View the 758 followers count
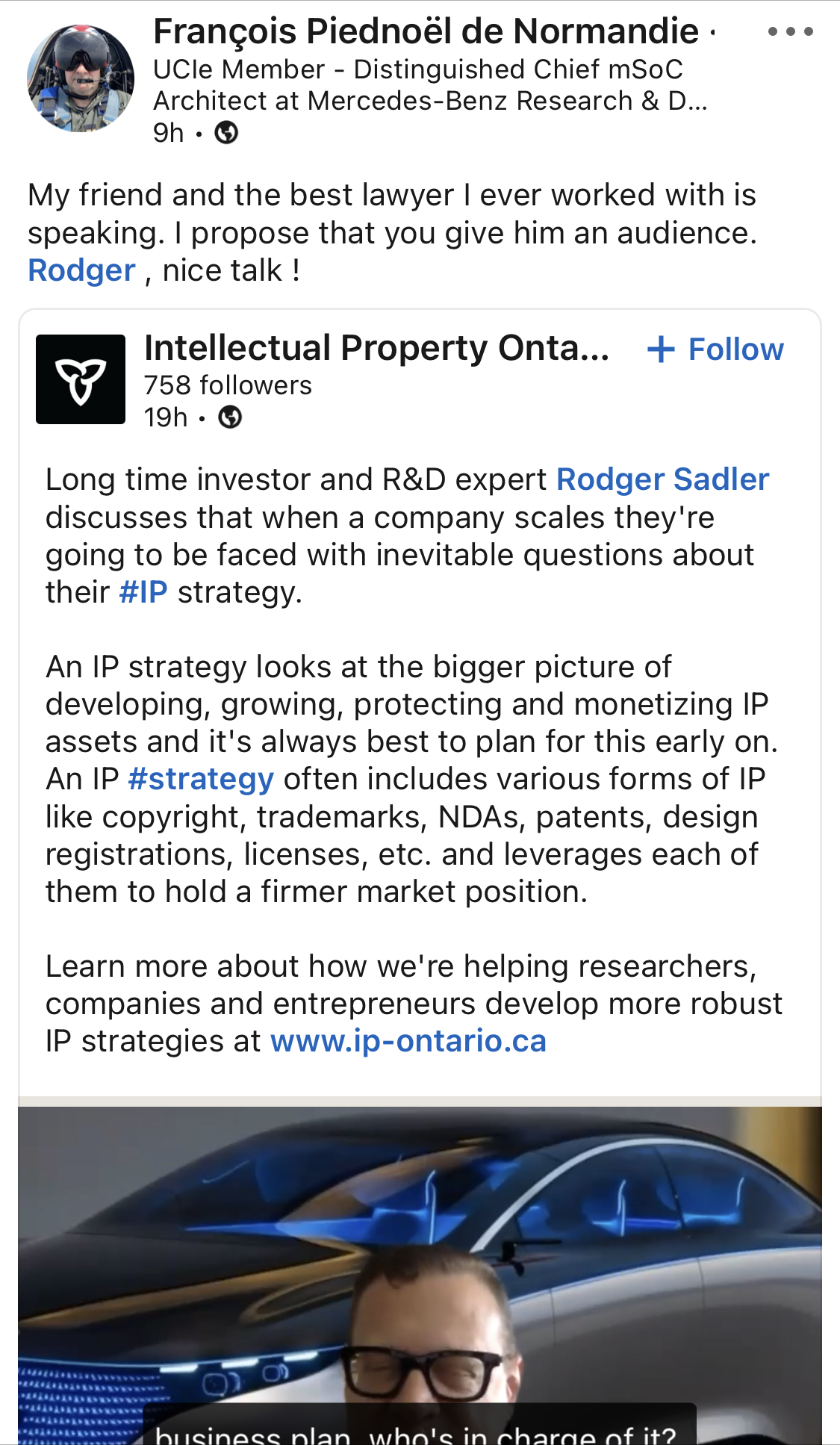The height and width of the screenshot is (1445, 840). [228, 385]
